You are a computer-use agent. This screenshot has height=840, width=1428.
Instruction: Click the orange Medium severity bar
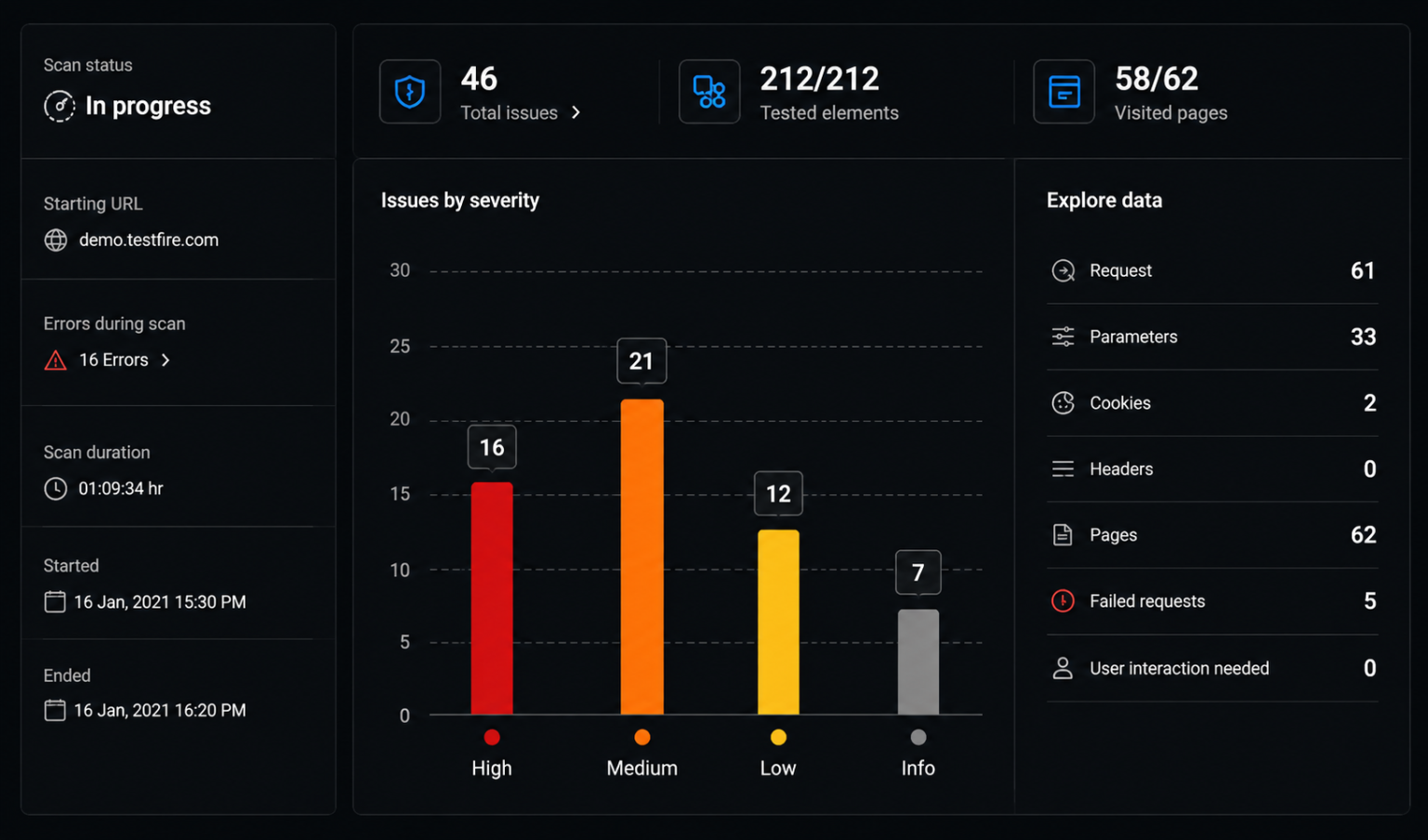[641, 557]
